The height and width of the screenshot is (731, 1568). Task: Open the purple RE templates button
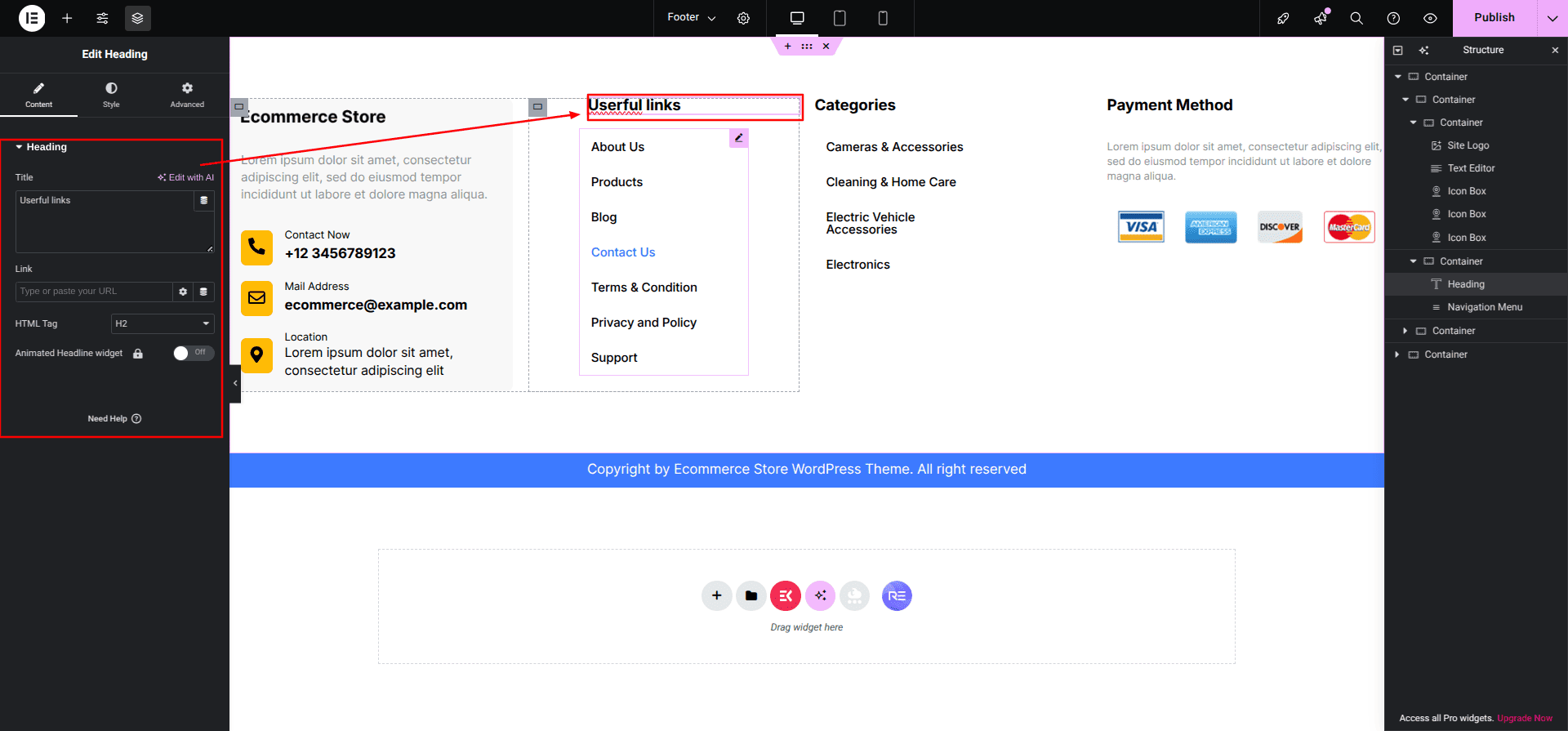(x=897, y=595)
